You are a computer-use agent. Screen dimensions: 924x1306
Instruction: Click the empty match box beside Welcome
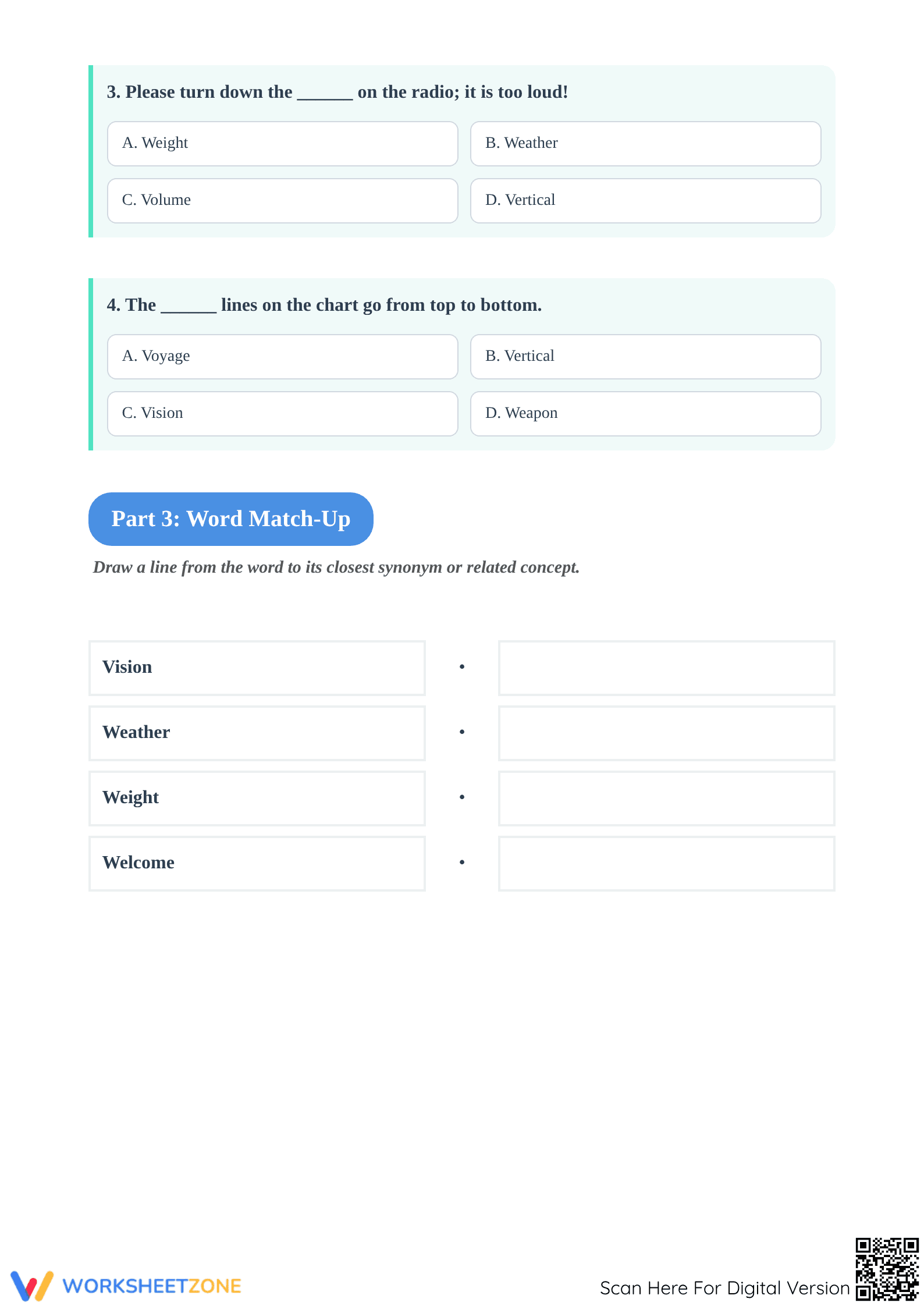tap(666, 864)
